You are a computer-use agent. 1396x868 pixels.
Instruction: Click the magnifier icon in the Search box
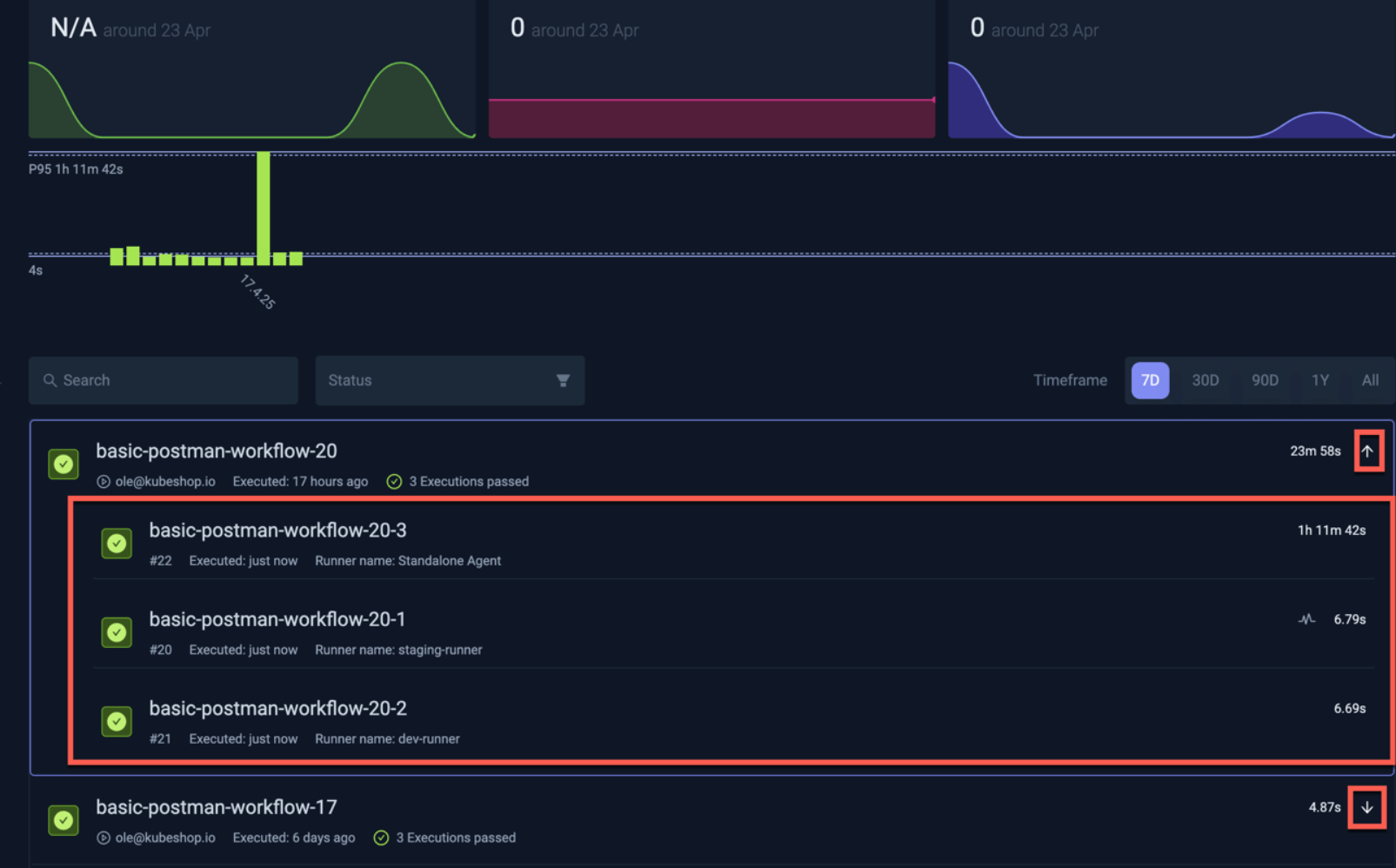(x=50, y=380)
